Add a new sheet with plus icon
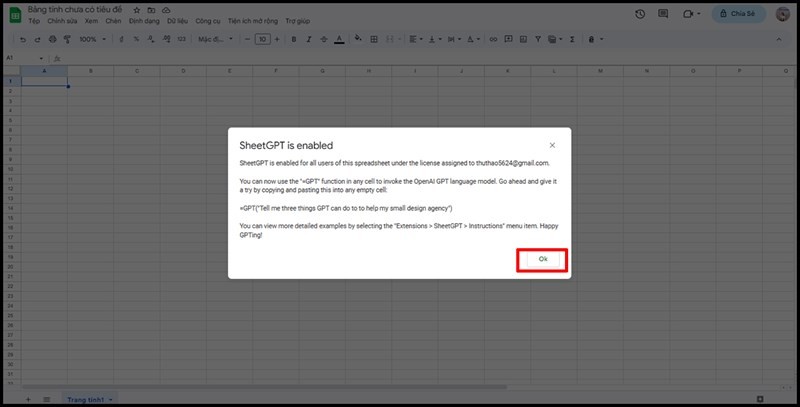 point(28,399)
